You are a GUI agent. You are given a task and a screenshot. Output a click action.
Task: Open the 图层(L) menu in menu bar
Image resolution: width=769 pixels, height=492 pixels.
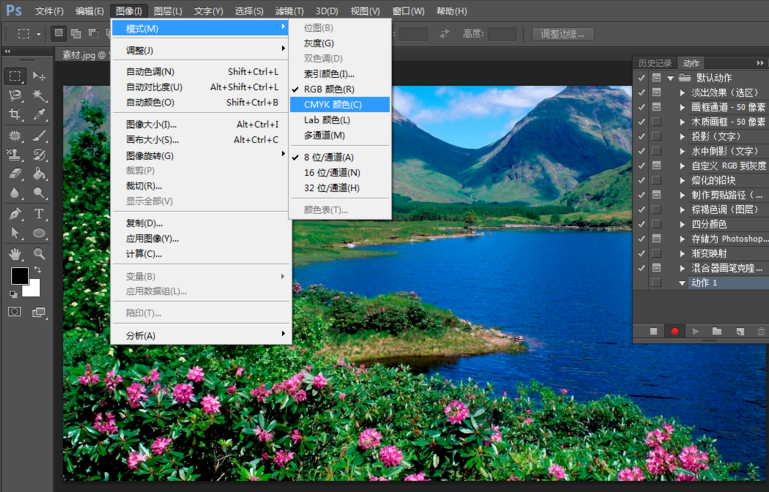click(168, 11)
